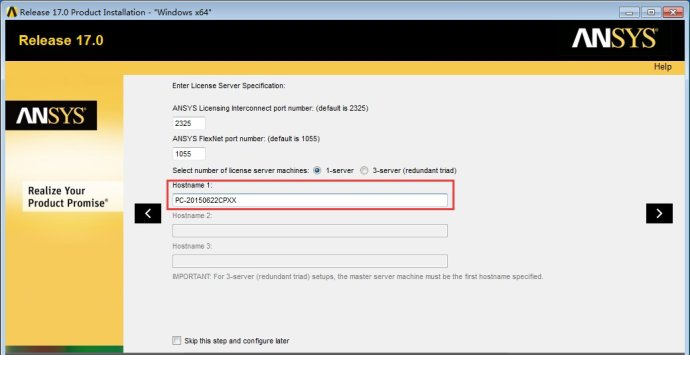Click the Enter License Server Specification label
The height and width of the screenshot is (369, 690).
click(229, 86)
